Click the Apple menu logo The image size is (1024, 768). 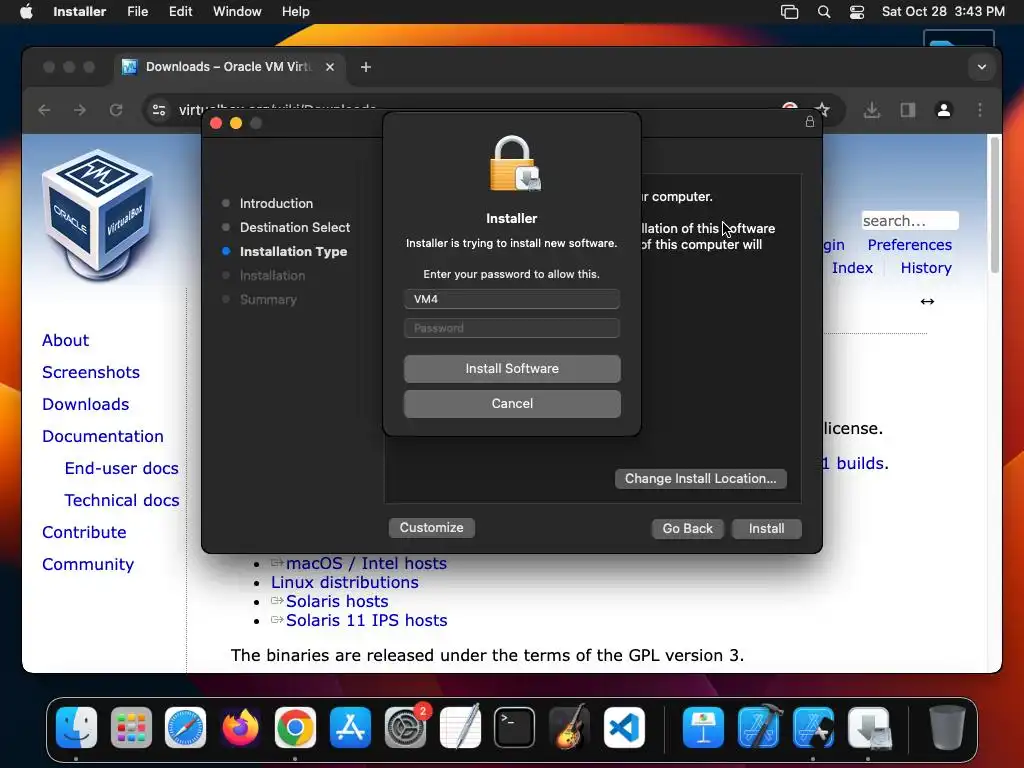[26, 12]
